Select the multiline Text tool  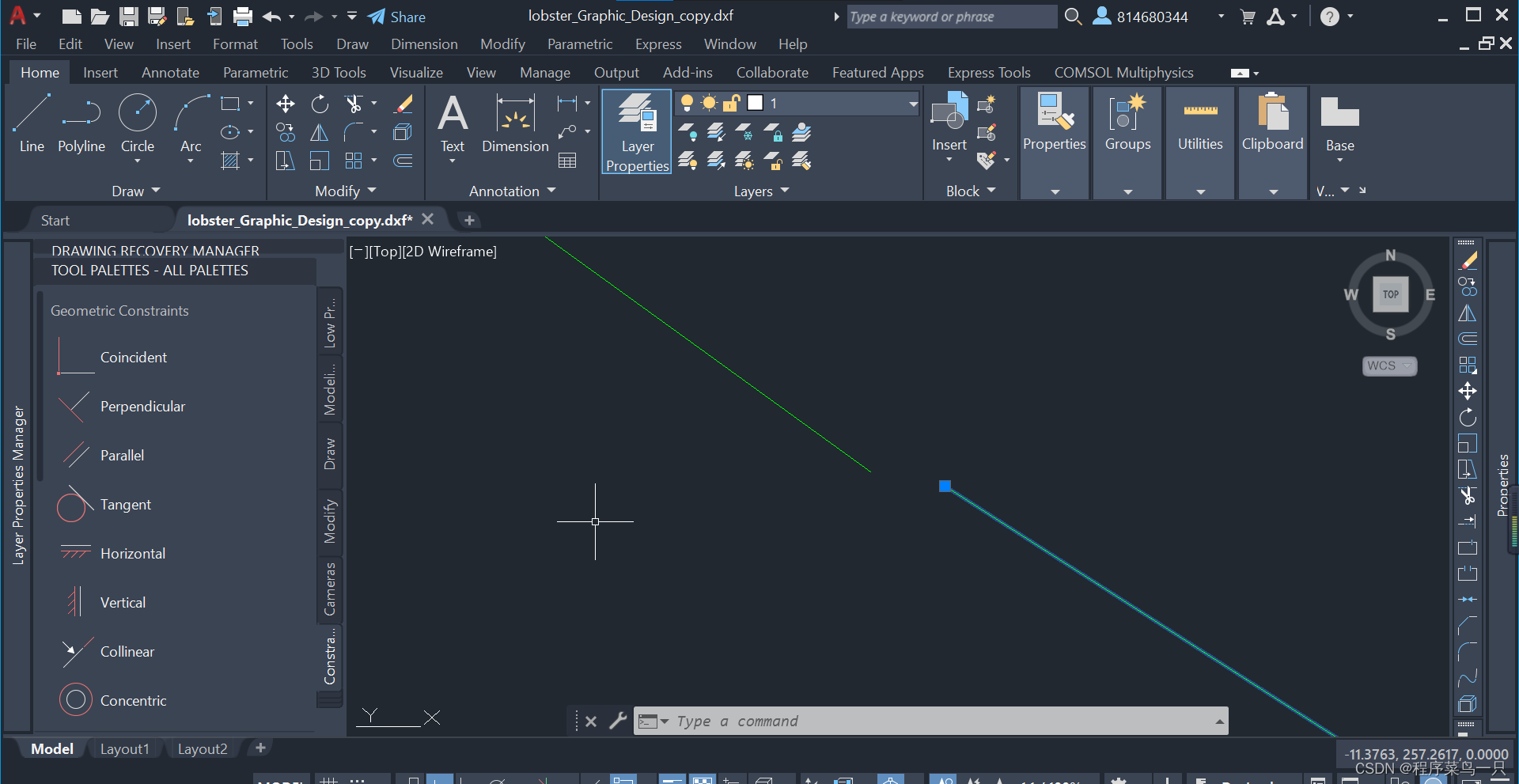(453, 123)
